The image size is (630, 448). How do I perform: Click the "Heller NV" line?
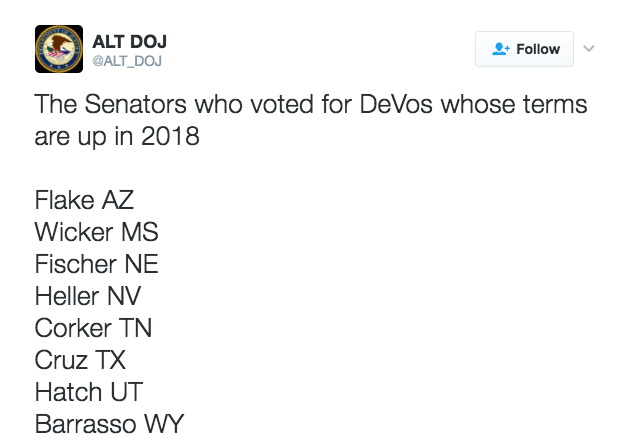click(x=88, y=296)
